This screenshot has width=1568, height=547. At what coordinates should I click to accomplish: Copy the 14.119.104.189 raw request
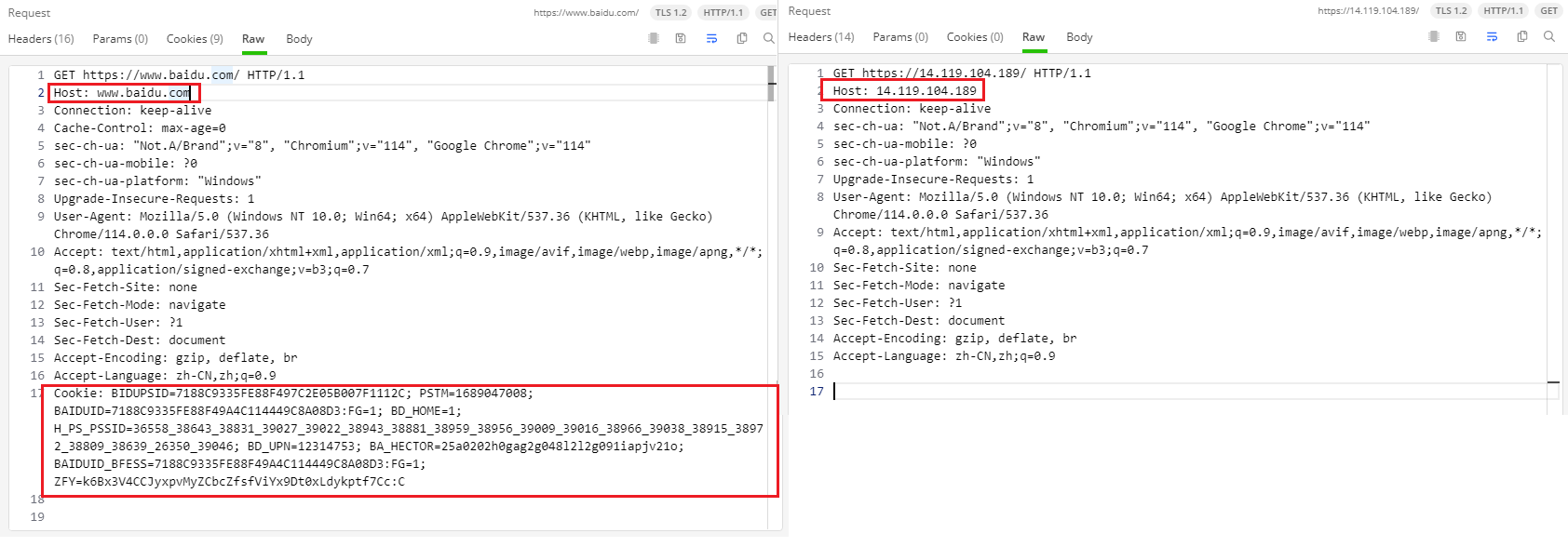[1522, 36]
